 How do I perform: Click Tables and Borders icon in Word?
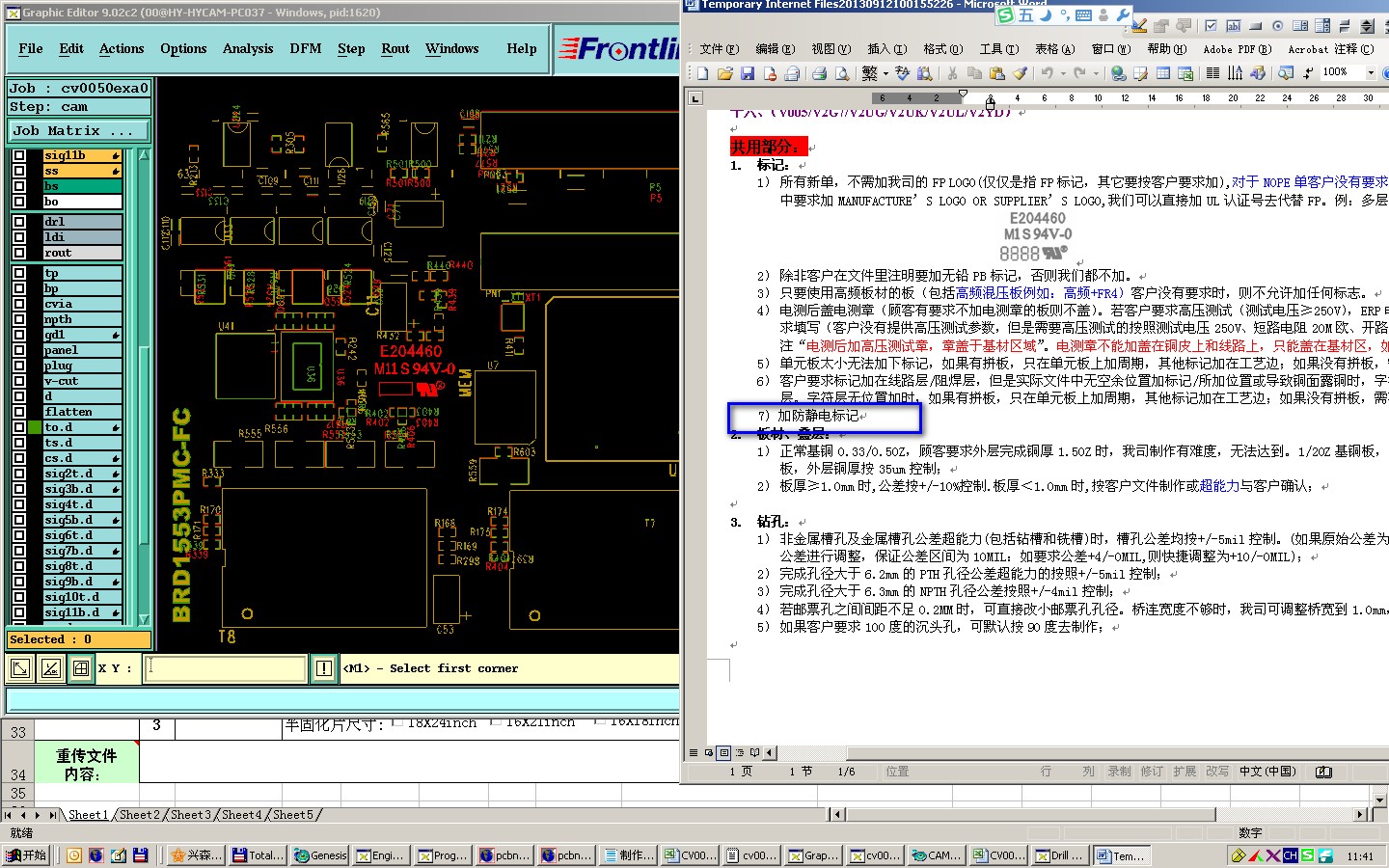(1140, 72)
